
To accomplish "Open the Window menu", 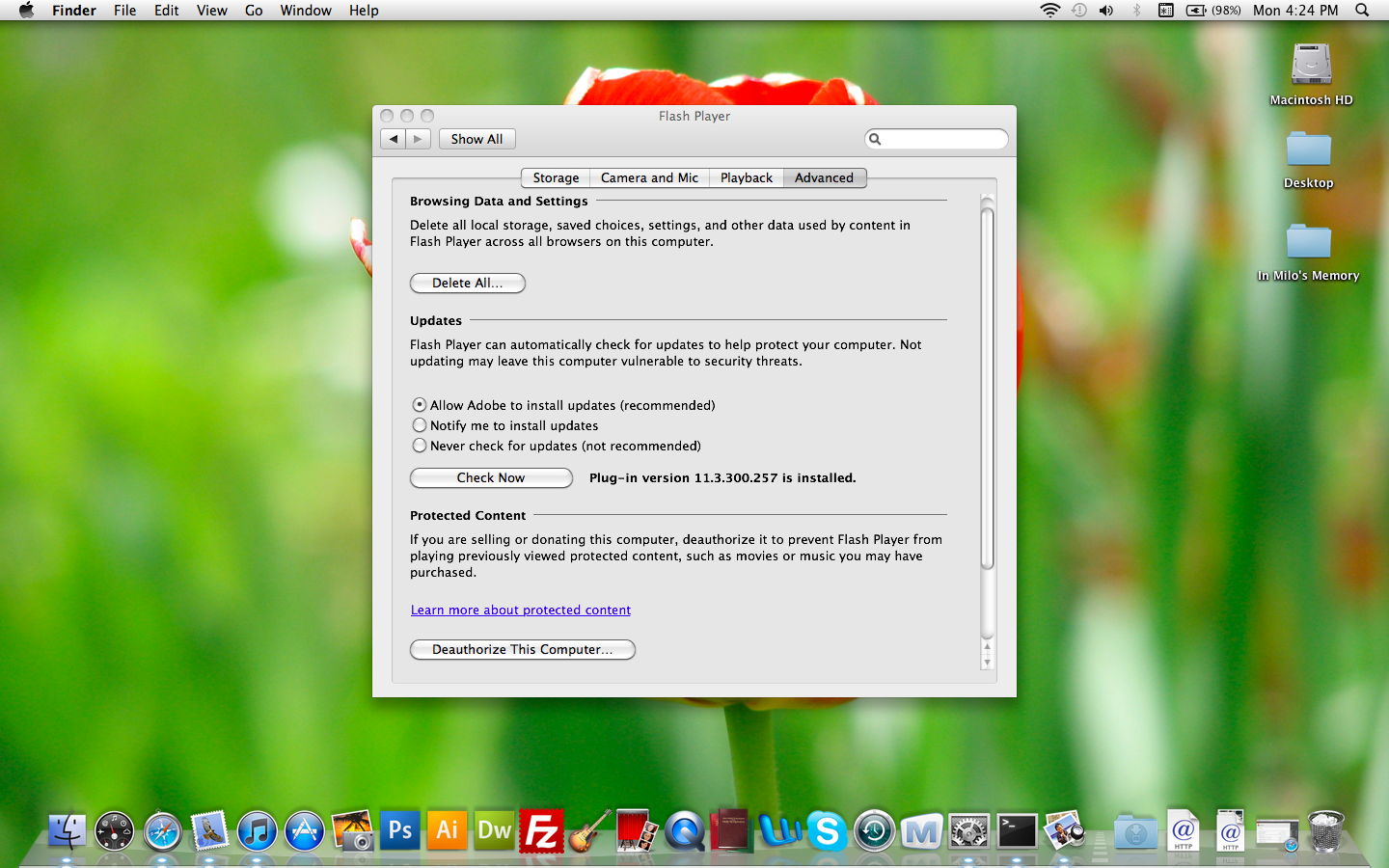I will tap(306, 10).
